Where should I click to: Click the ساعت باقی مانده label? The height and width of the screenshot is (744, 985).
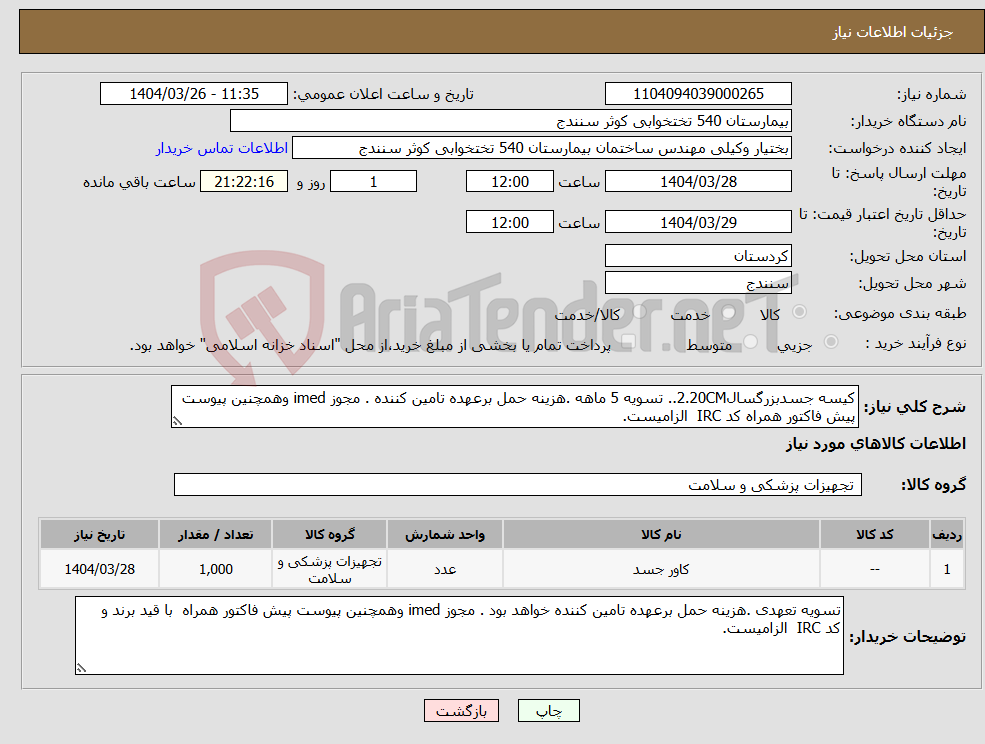click(x=139, y=182)
